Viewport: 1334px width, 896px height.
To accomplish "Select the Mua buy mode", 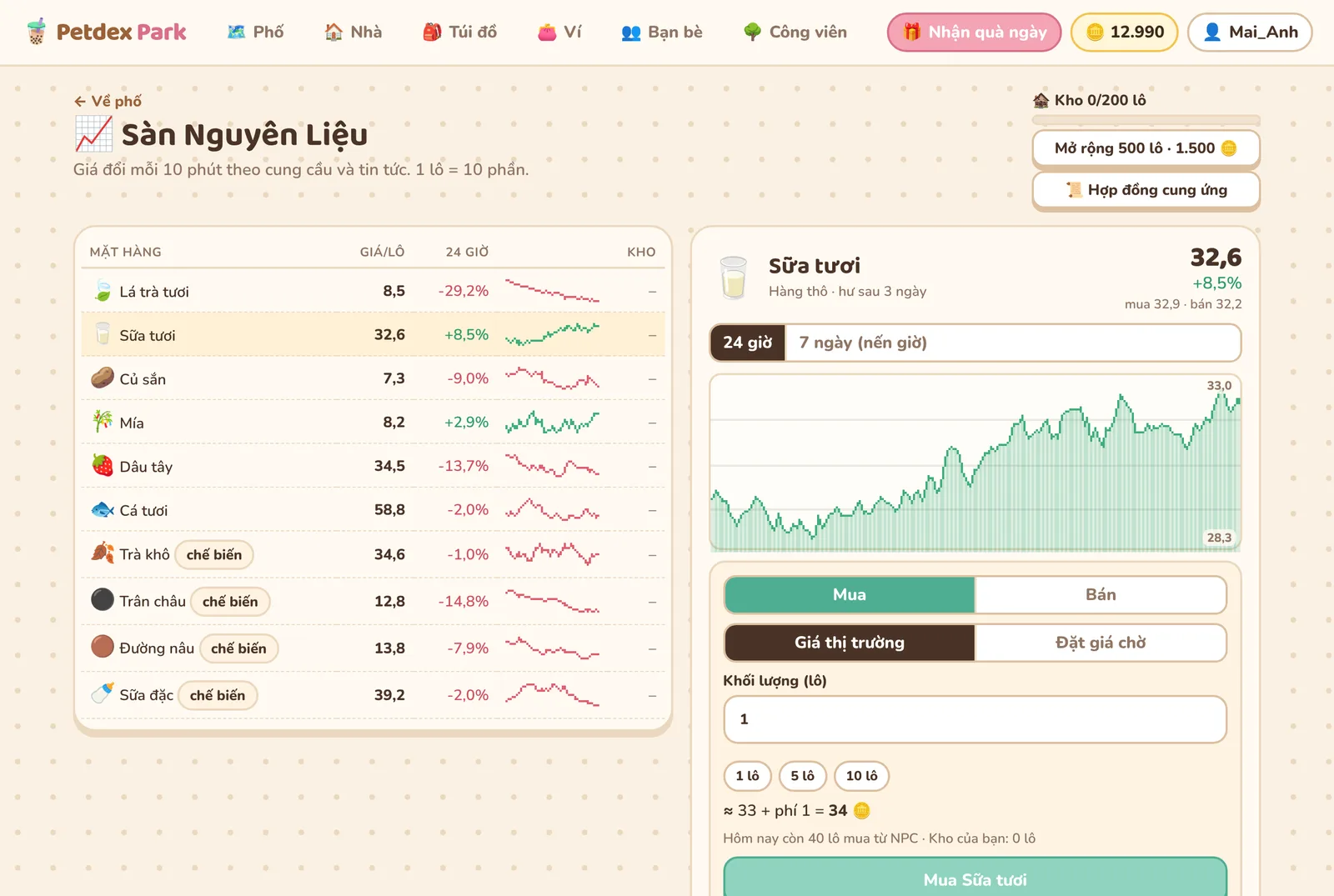I will point(850,594).
